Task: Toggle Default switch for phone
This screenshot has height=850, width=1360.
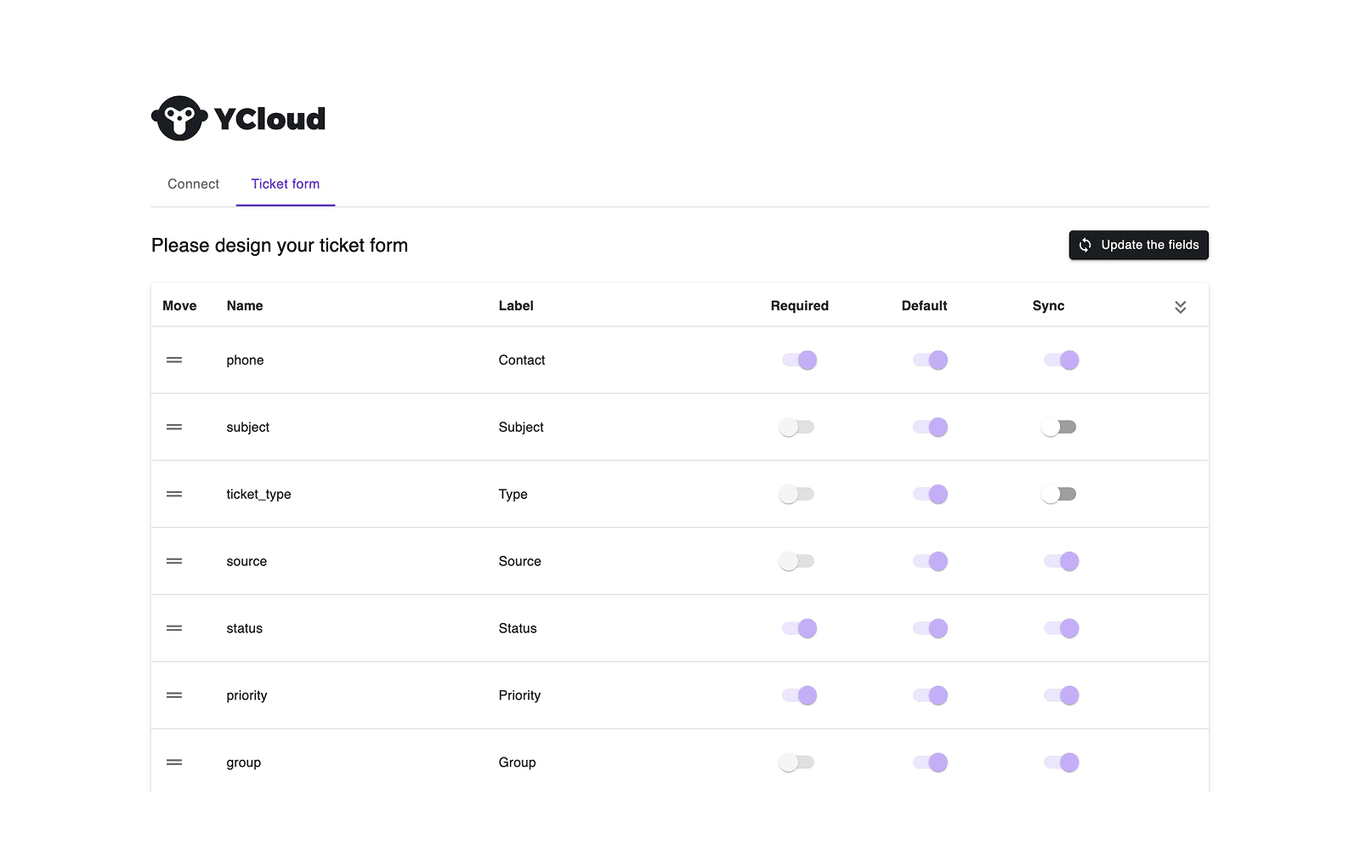Action: 930,360
